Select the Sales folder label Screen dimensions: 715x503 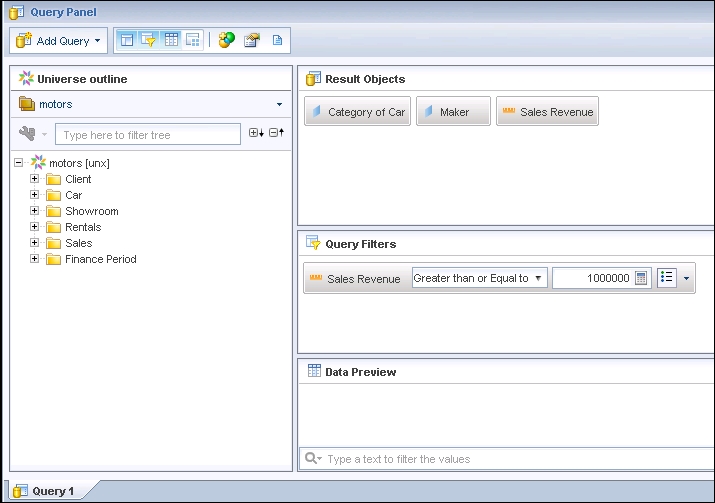tap(78, 243)
